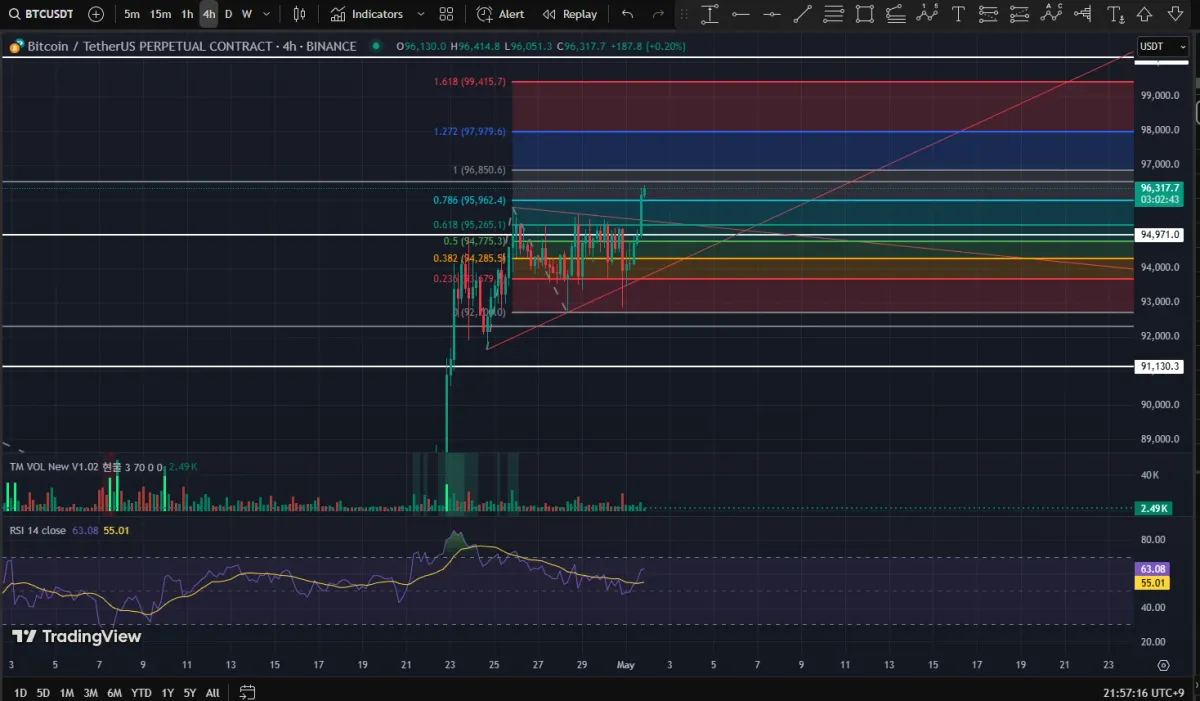Click the add symbol plus icon
Viewport: 1200px width, 701px height.
[x=96, y=14]
